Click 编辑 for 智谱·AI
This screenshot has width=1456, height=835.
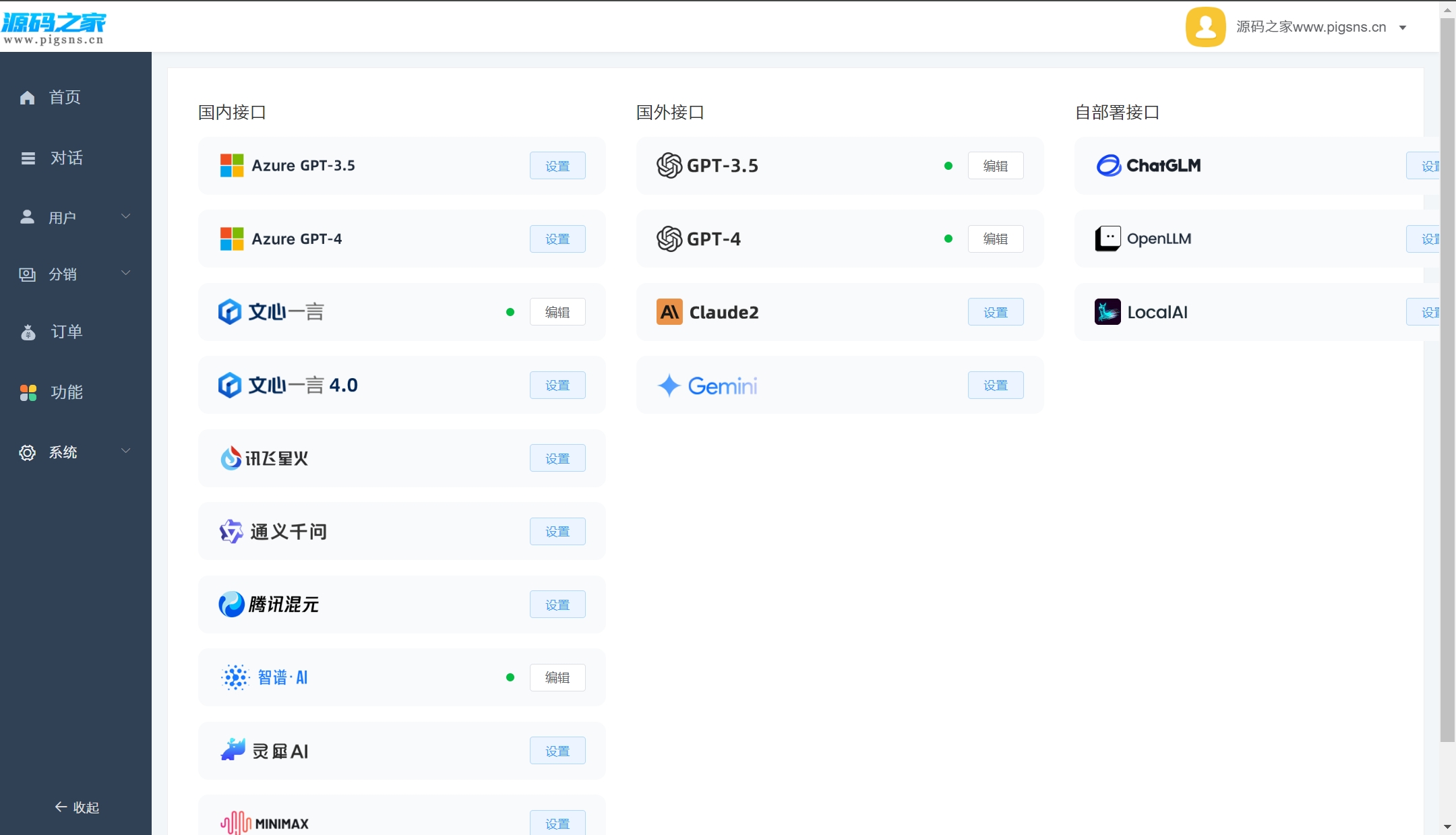(x=557, y=677)
